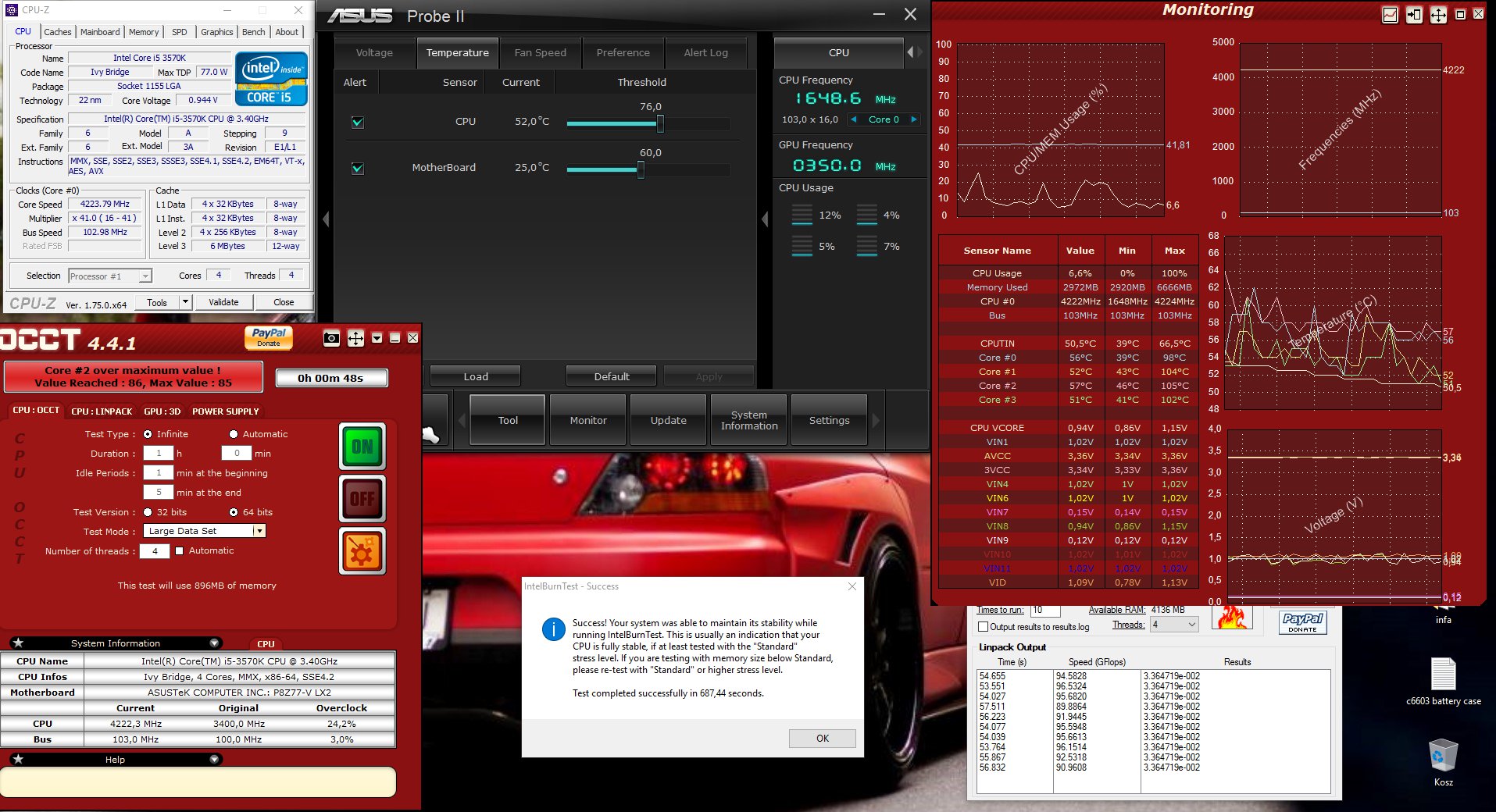Click the CPU-Z app icon in title bar

[11, 10]
